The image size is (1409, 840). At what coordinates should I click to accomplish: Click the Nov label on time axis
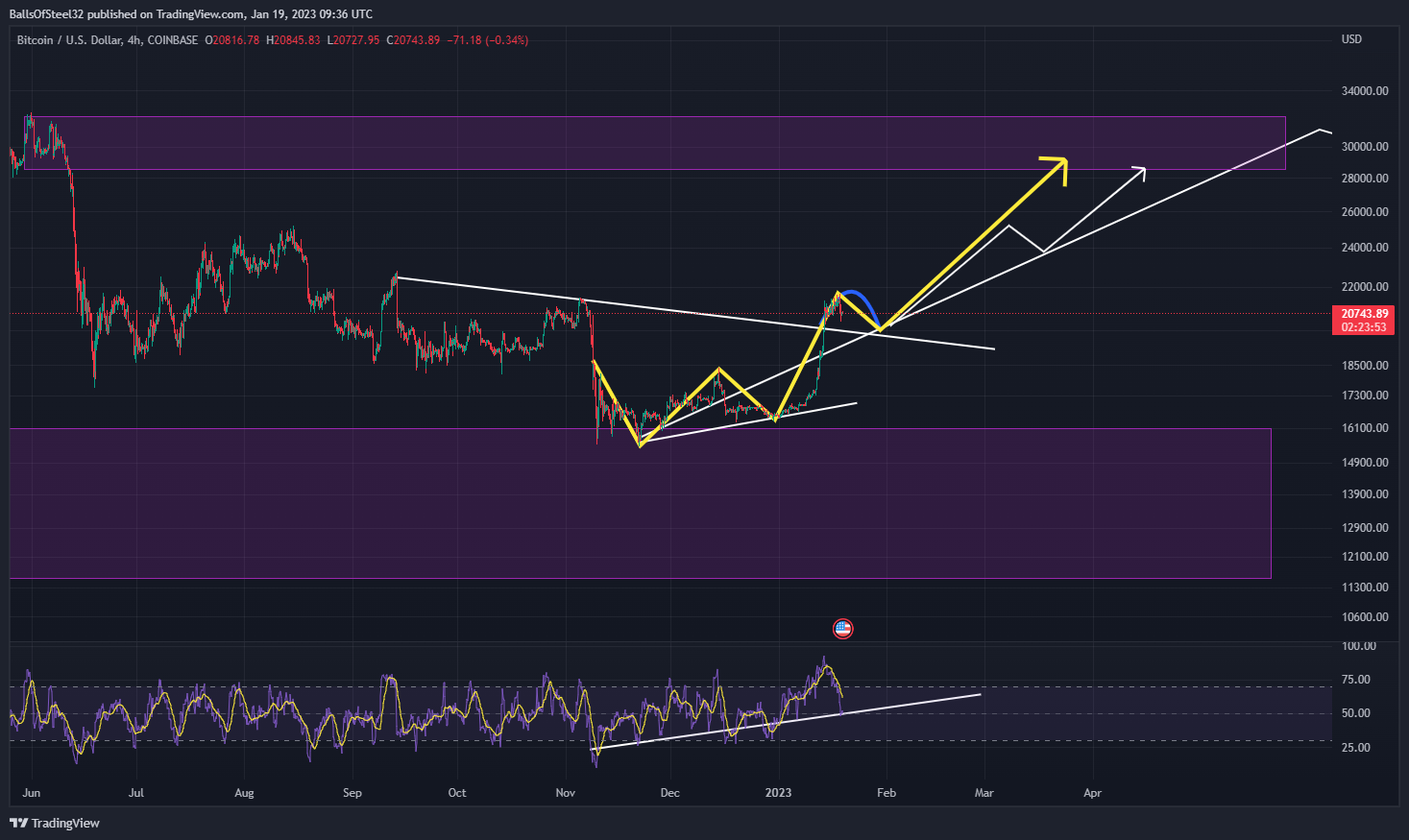click(x=566, y=793)
